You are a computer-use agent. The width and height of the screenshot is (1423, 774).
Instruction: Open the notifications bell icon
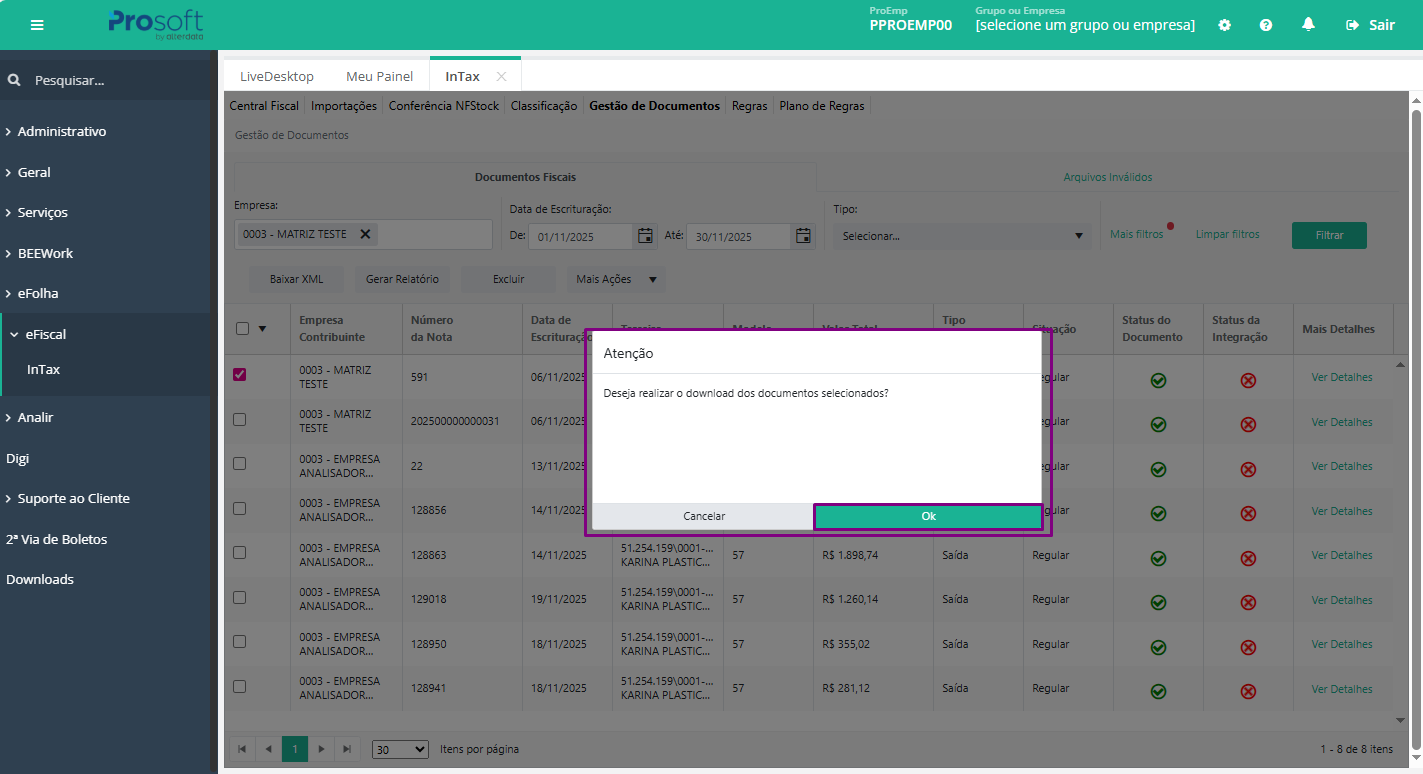tap(1308, 25)
